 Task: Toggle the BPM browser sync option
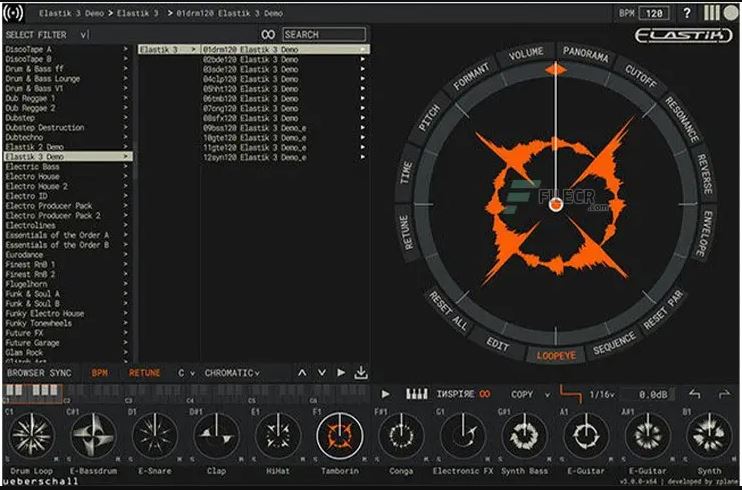(99, 373)
